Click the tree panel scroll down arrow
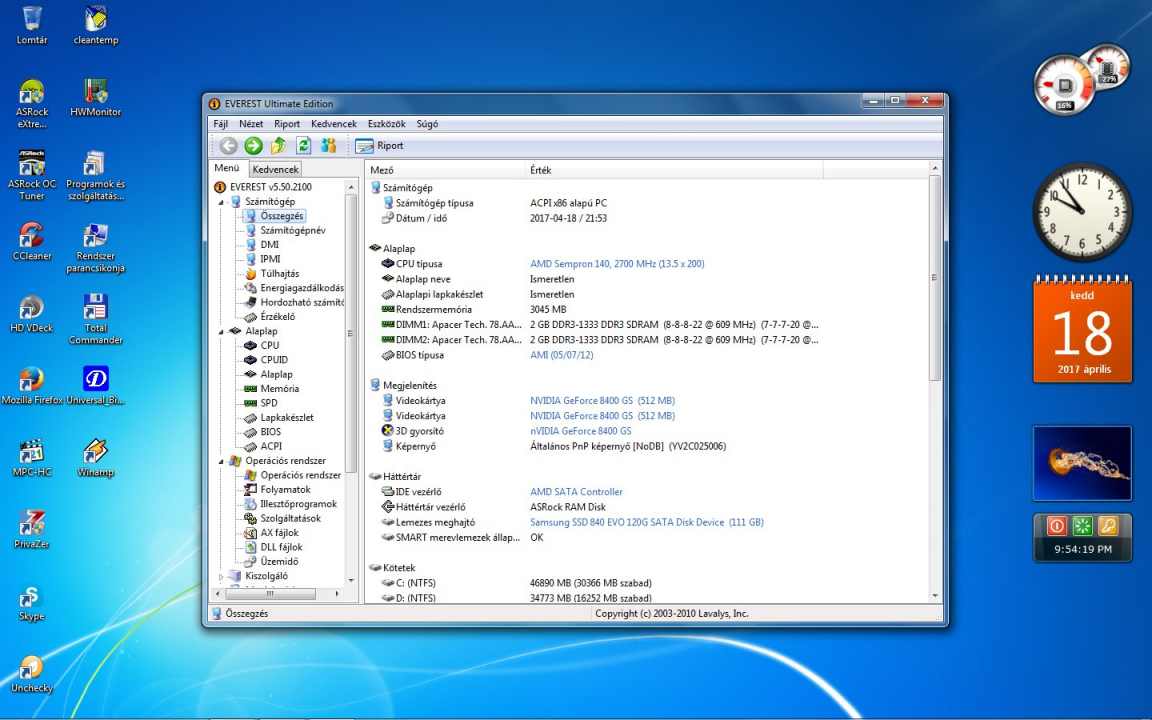1152x720 pixels. click(350, 580)
